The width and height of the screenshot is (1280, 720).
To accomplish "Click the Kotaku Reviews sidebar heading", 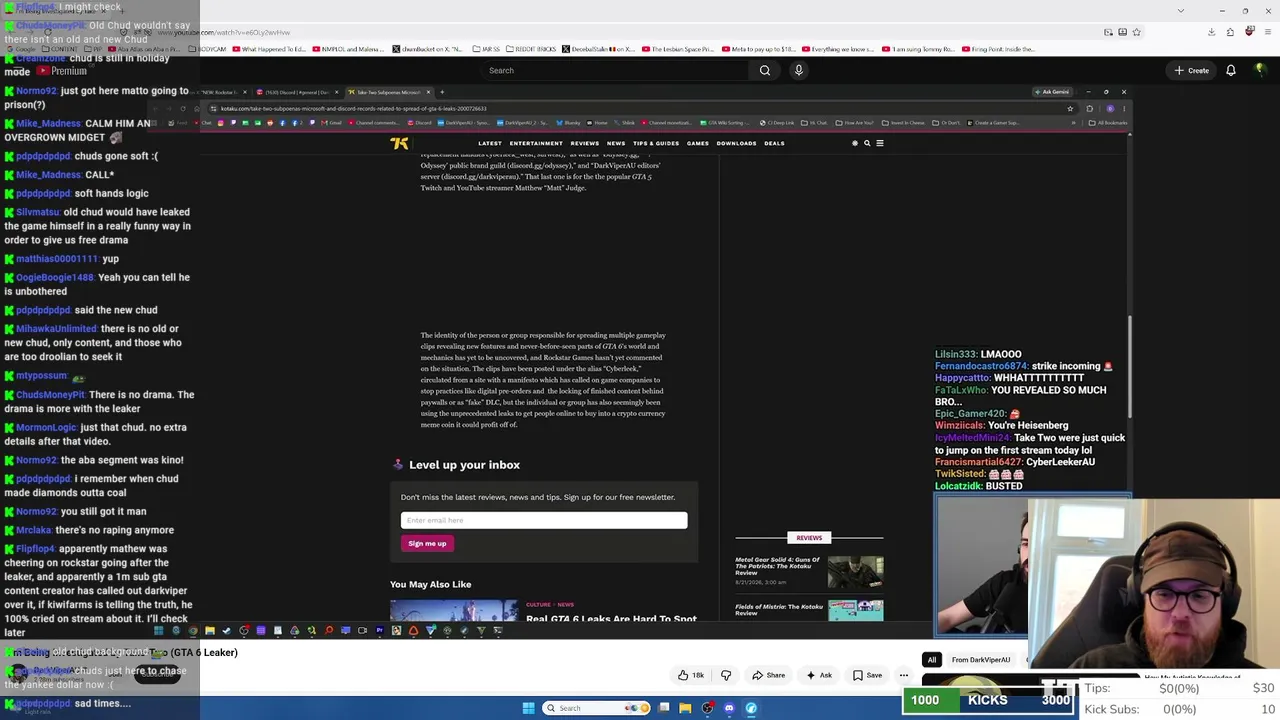I will [809, 538].
